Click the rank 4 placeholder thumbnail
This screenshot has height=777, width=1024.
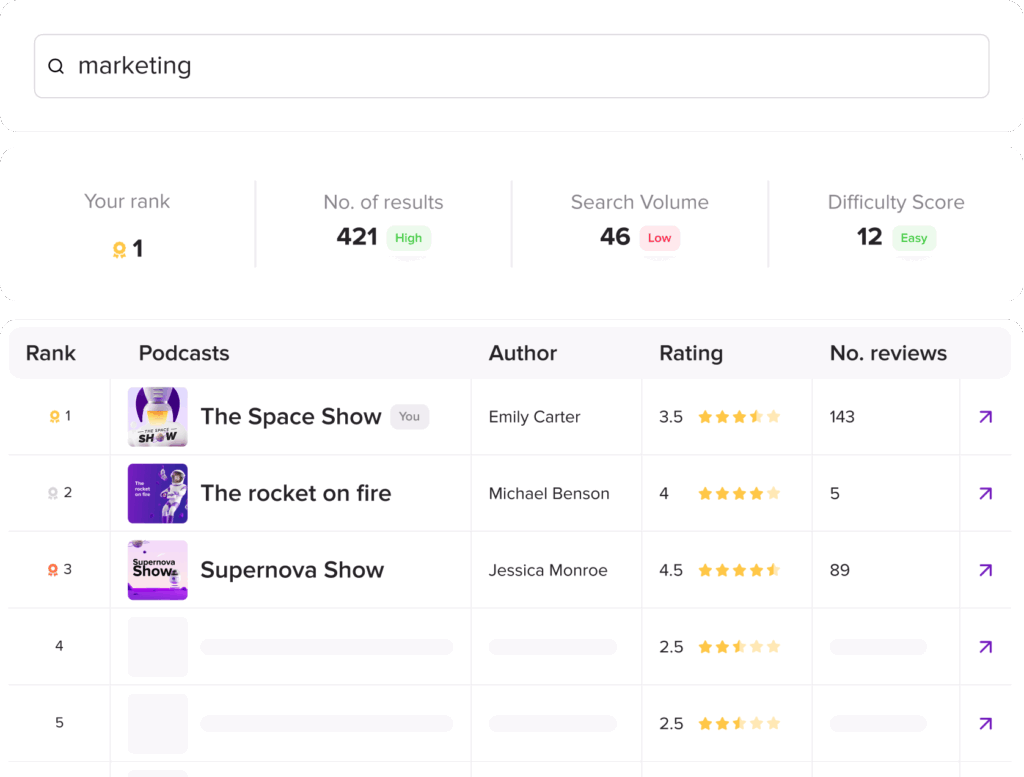point(157,647)
